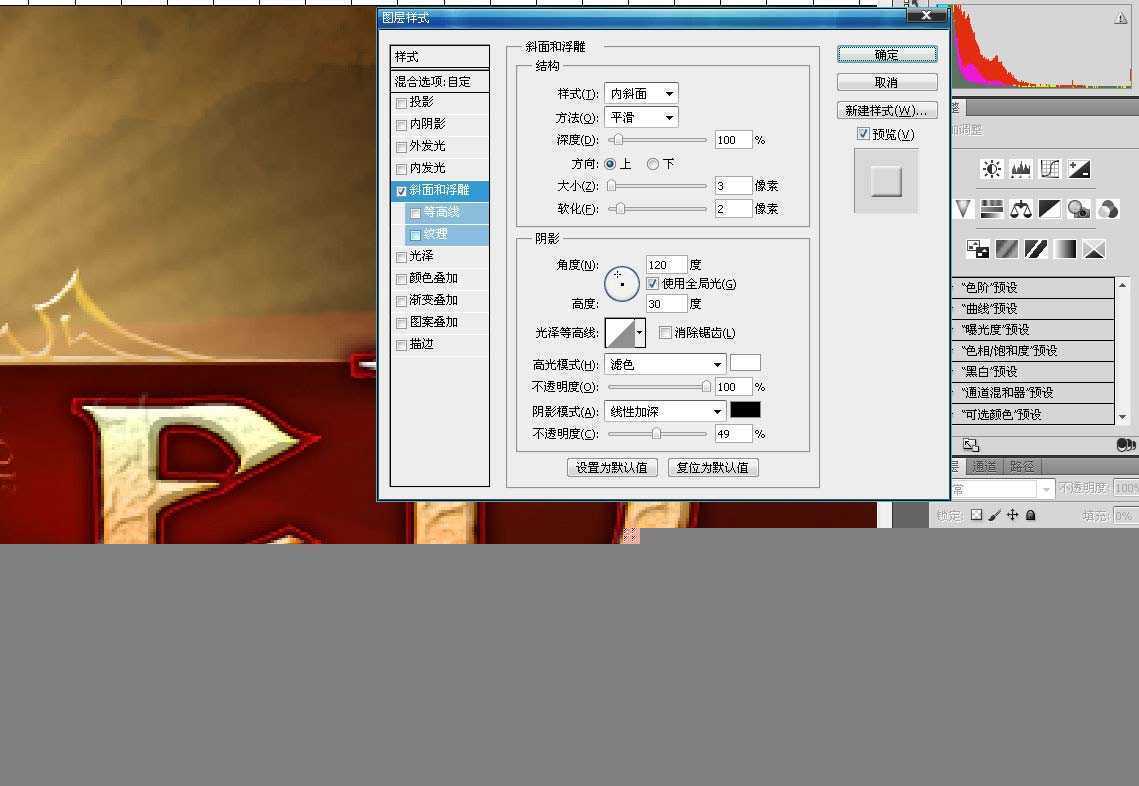Viewport: 1139px width, 786px height.
Task: Click the expanded view icon in Adjustments panel
Action: [x=971, y=445]
